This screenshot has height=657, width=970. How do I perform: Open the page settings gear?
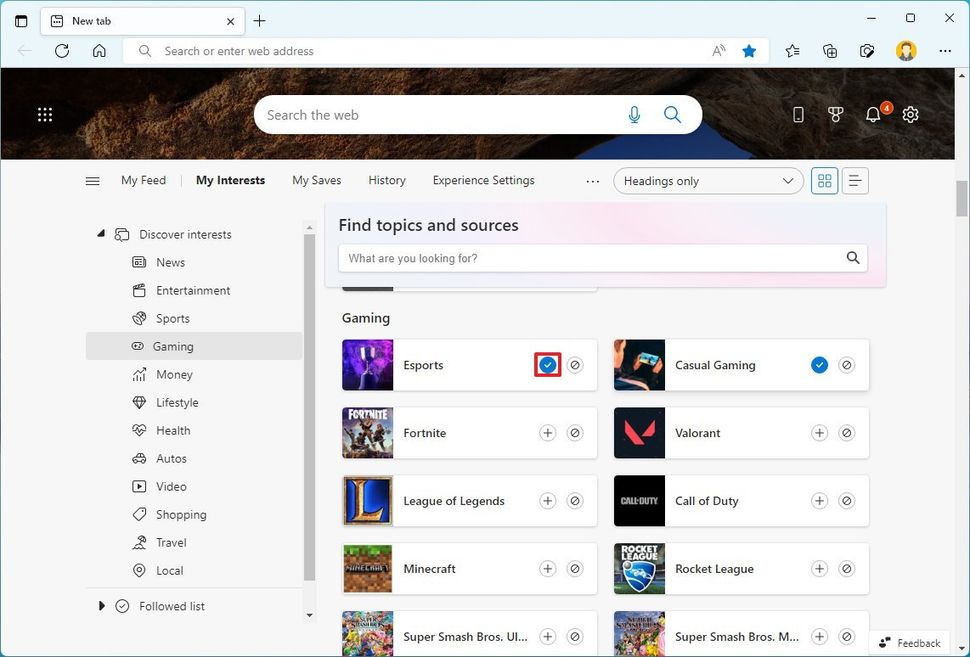910,114
